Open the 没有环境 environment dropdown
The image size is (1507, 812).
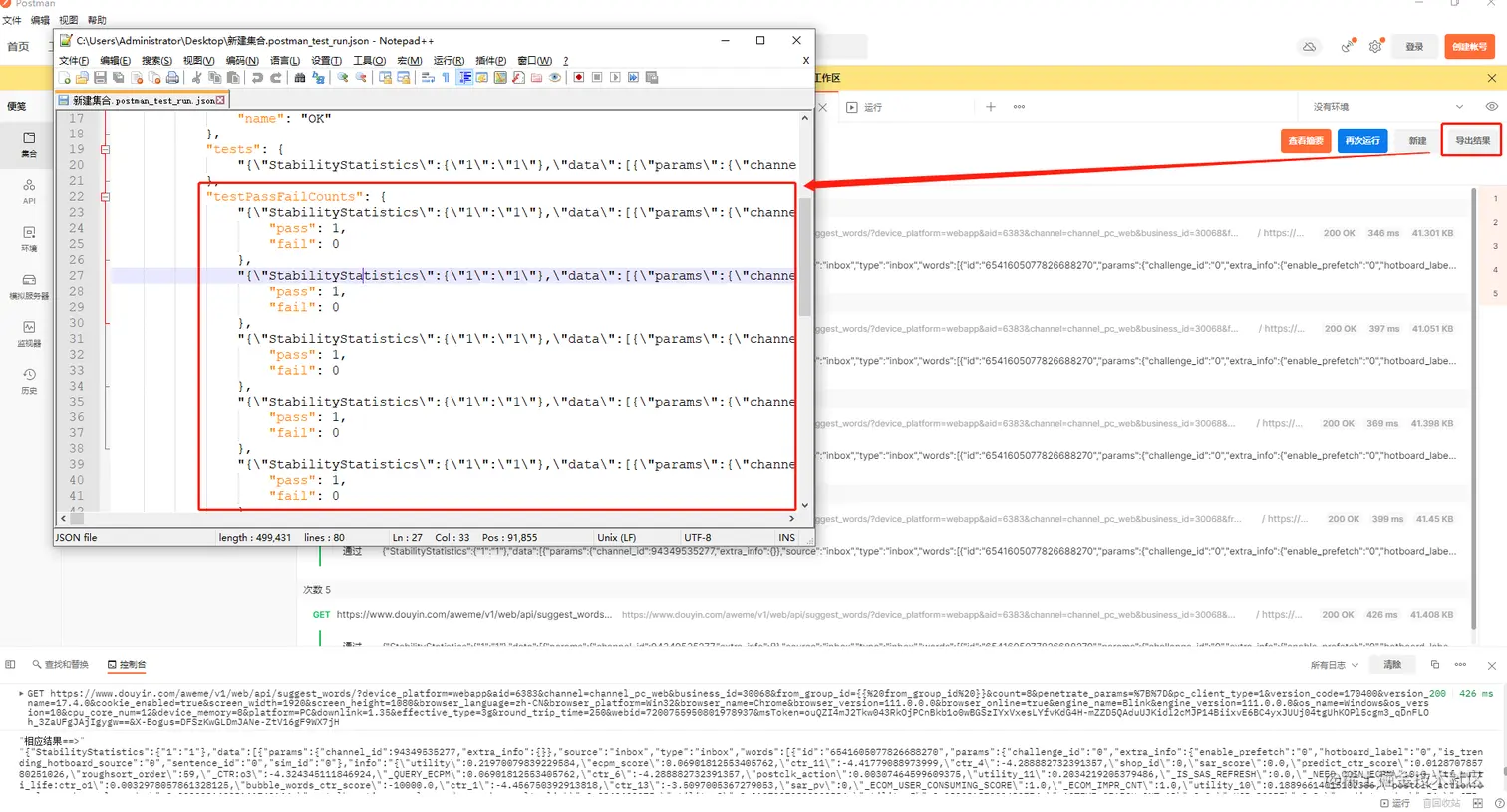click(x=1386, y=107)
